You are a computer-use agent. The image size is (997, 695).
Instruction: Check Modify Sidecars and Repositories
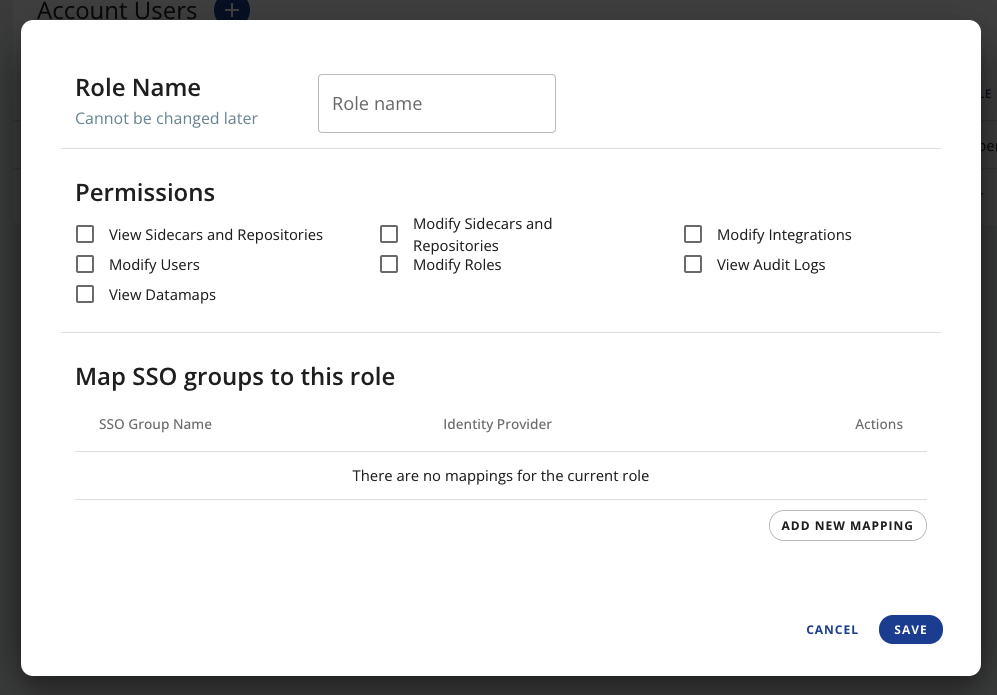tap(389, 233)
